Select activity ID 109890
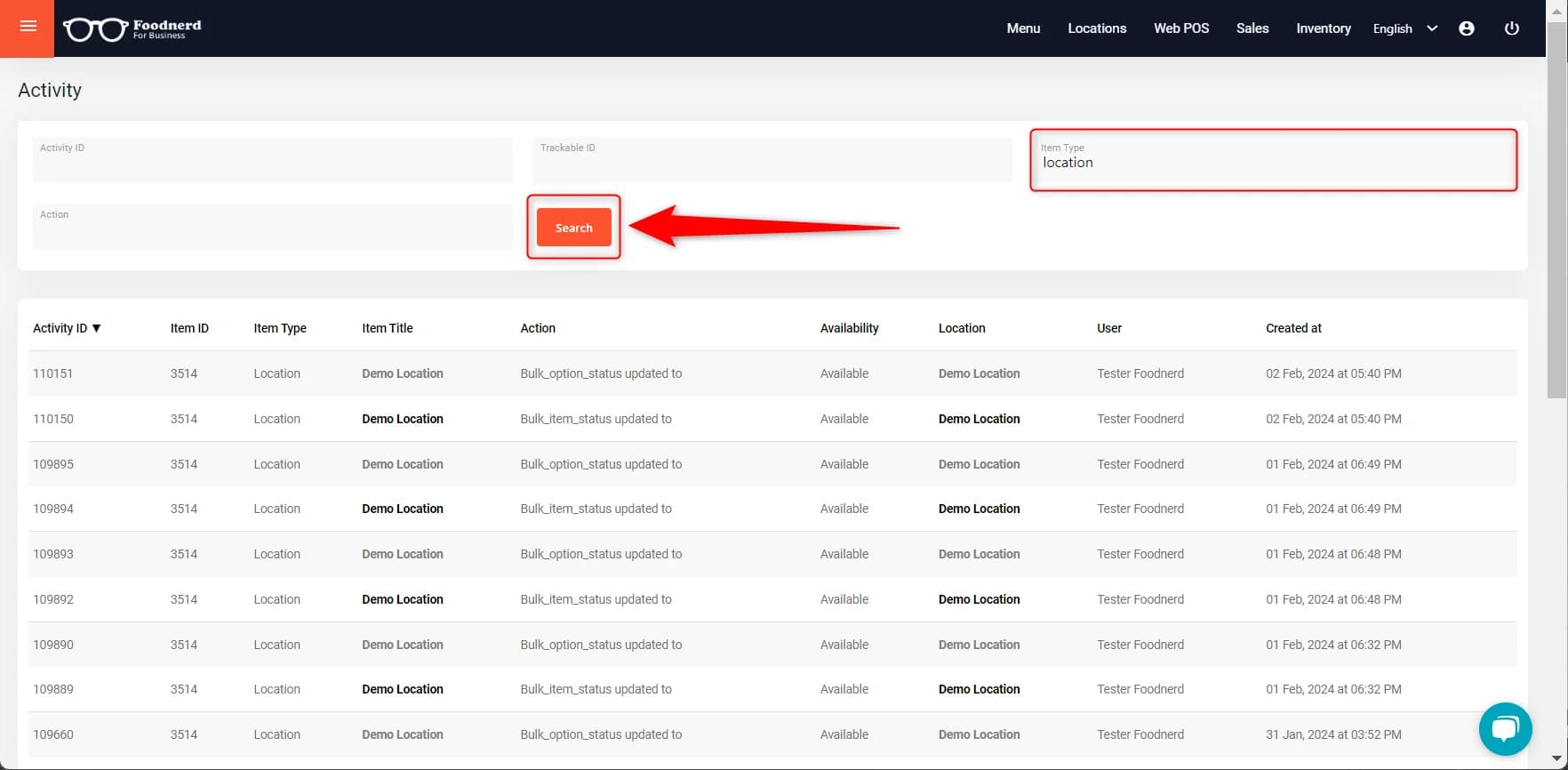 click(x=53, y=645)
